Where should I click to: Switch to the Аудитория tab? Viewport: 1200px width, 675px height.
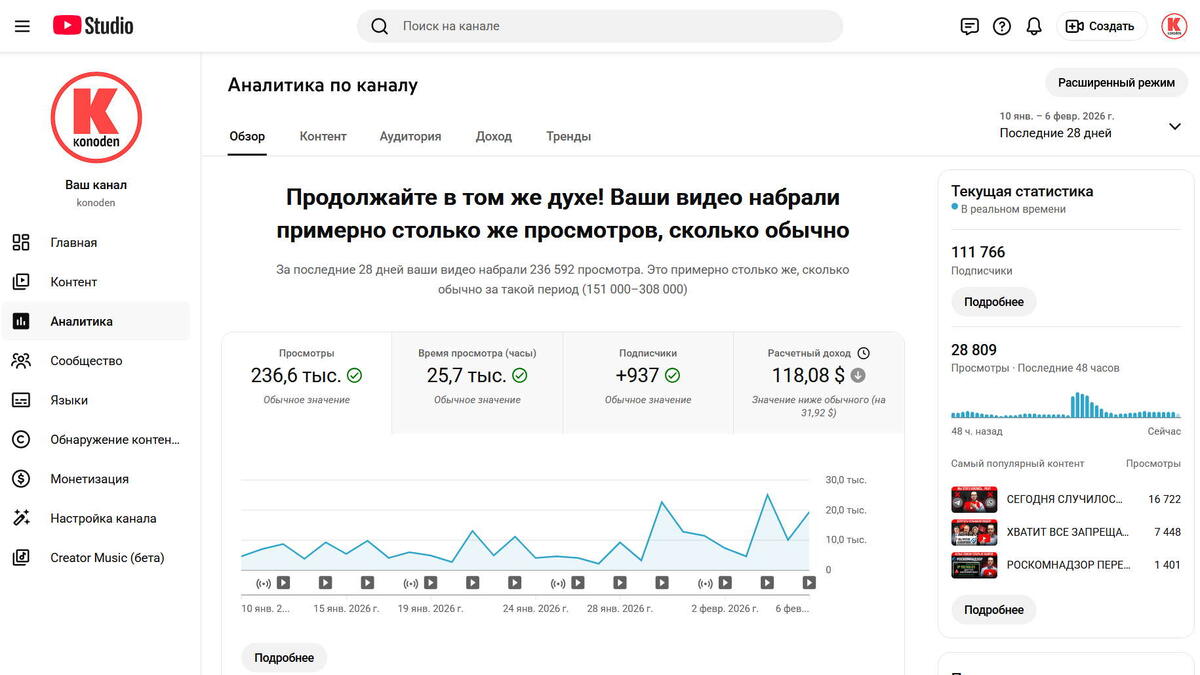point(409,136)
